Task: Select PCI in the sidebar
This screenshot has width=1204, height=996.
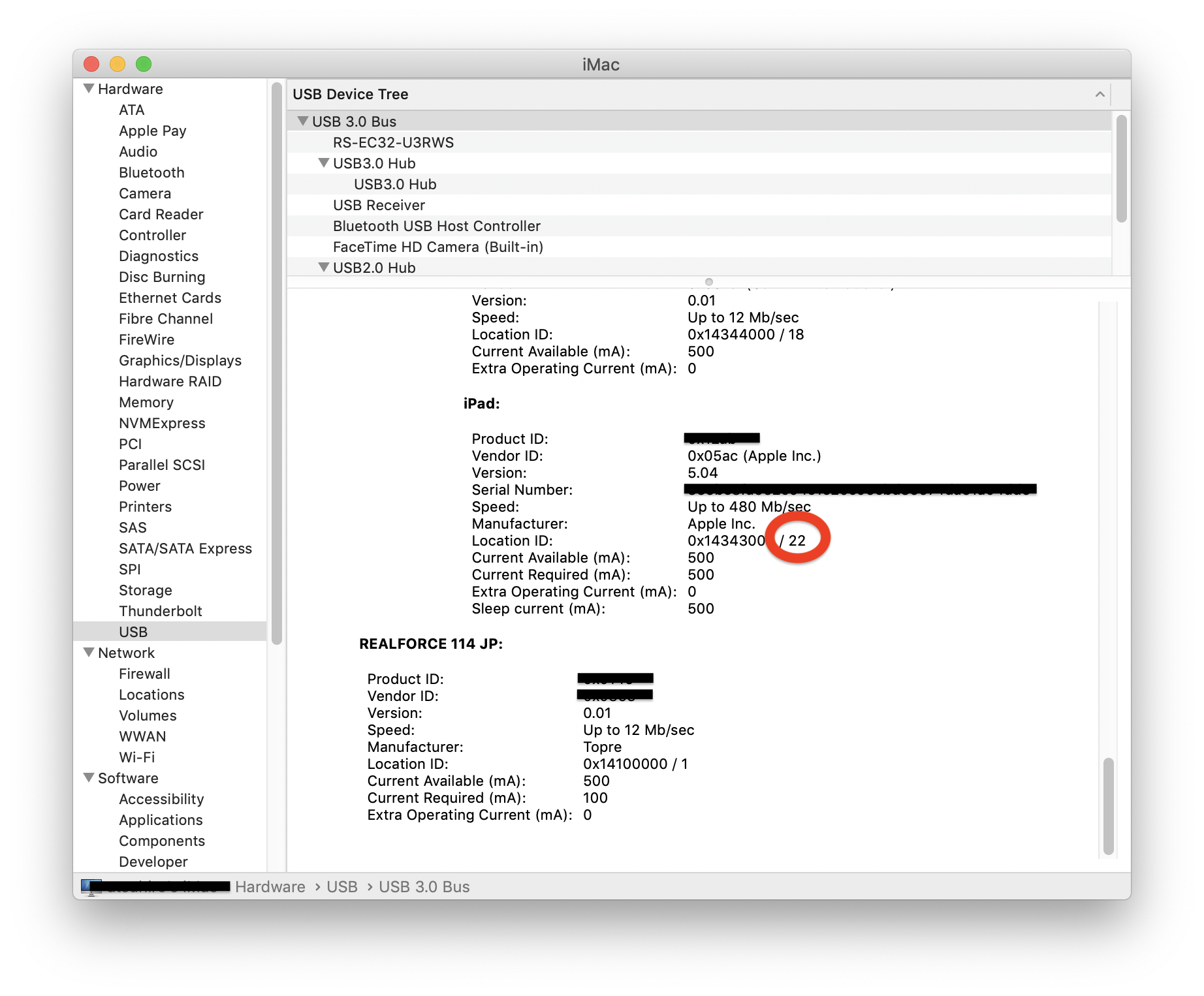Action: (130, 444)
